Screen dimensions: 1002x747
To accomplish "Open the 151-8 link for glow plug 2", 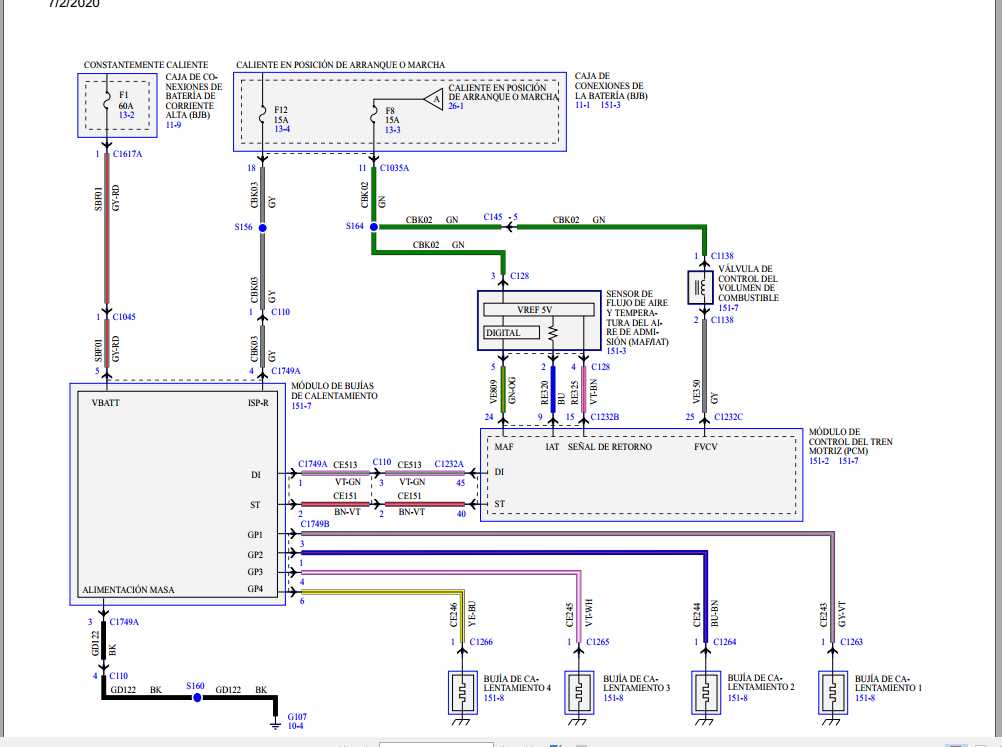I will [737, 698].
